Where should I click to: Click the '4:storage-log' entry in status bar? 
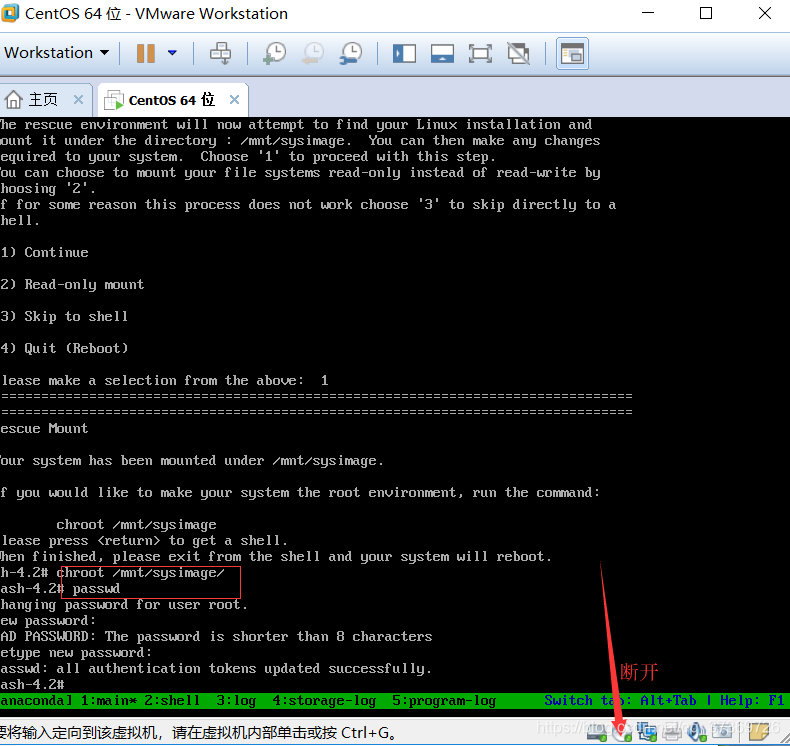pos(324,701)
